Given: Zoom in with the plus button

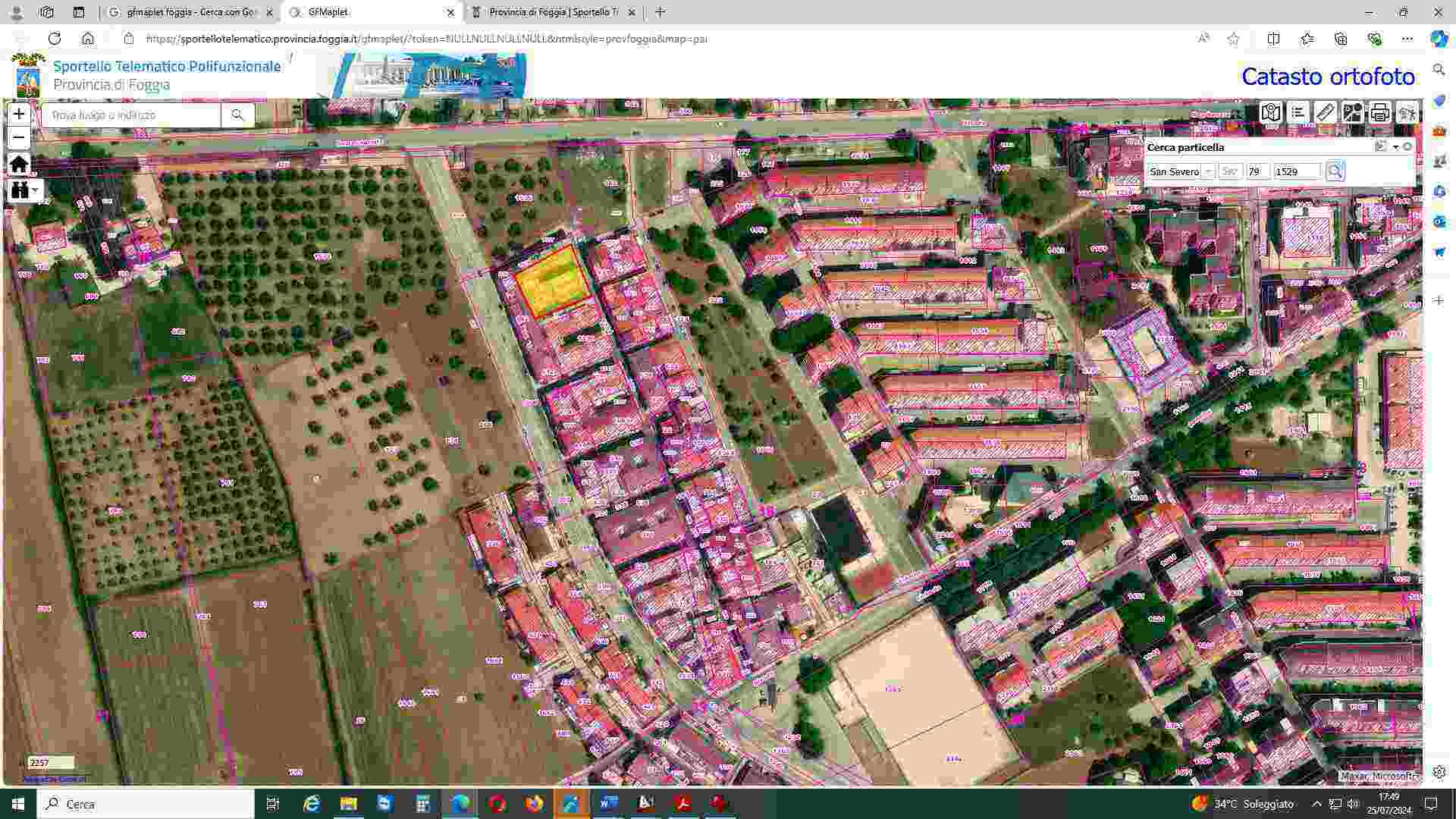Looking at the screenshot, I should click(19, 115).
